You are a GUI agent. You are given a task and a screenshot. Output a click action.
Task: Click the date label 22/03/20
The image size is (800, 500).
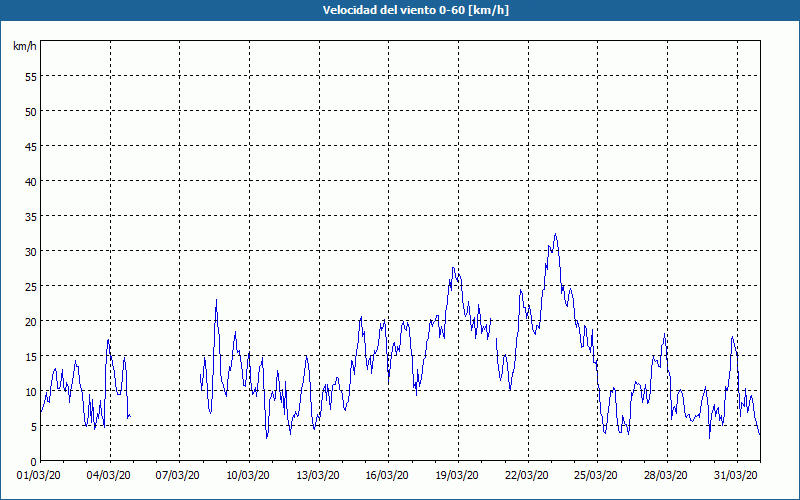527,476
